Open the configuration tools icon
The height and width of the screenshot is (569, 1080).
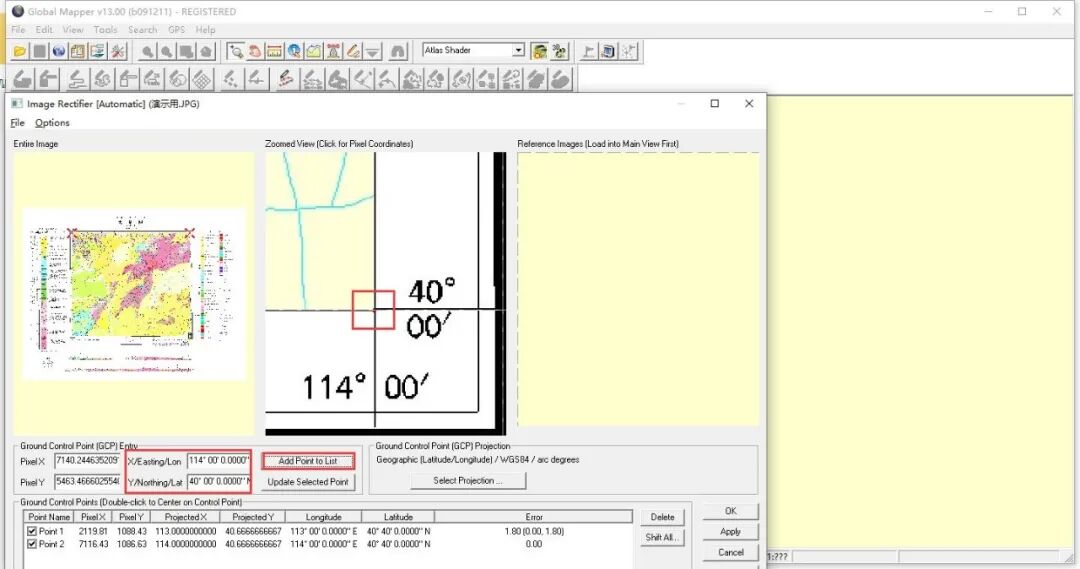(x=118, y=51)
